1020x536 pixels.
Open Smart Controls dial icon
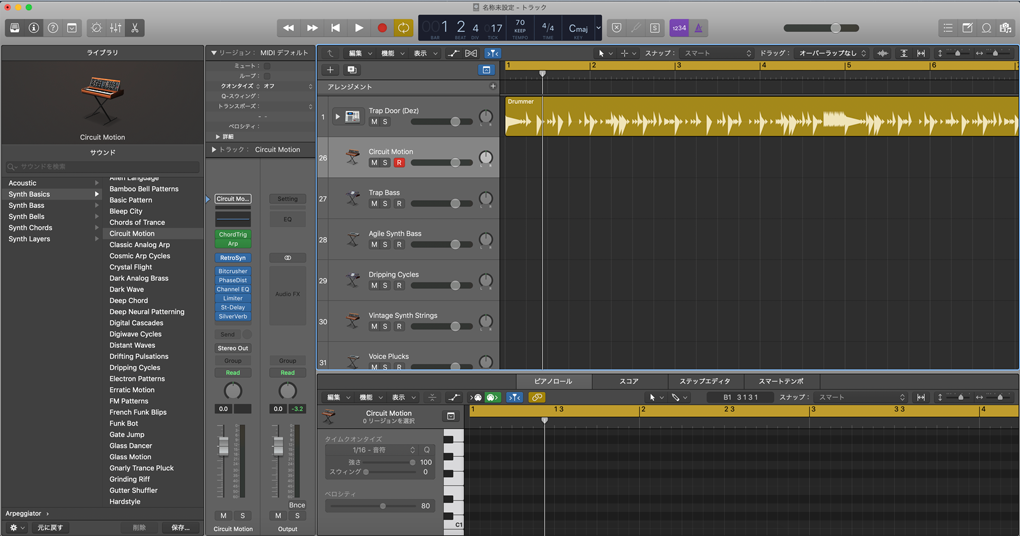click(x=96, y=28)
